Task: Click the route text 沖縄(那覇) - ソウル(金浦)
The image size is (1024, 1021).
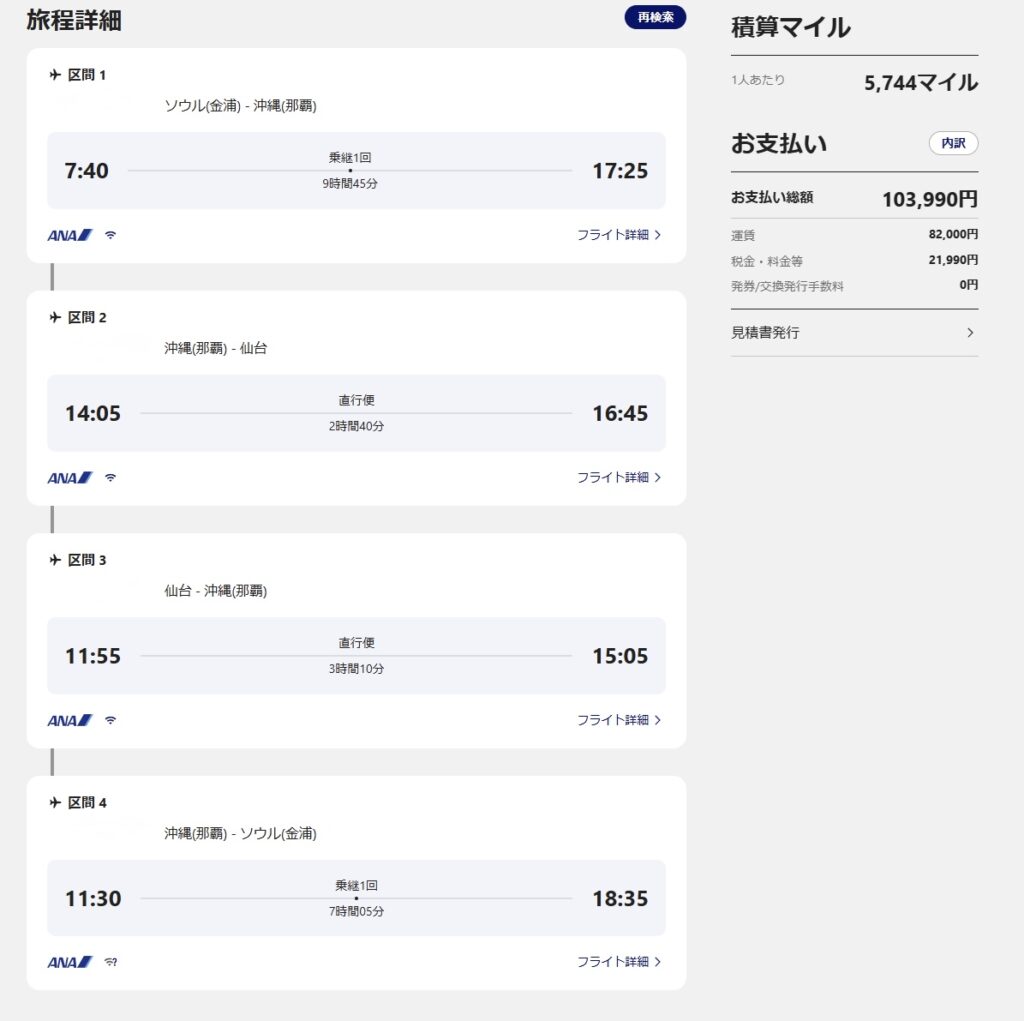Action: tap(240, 834)
